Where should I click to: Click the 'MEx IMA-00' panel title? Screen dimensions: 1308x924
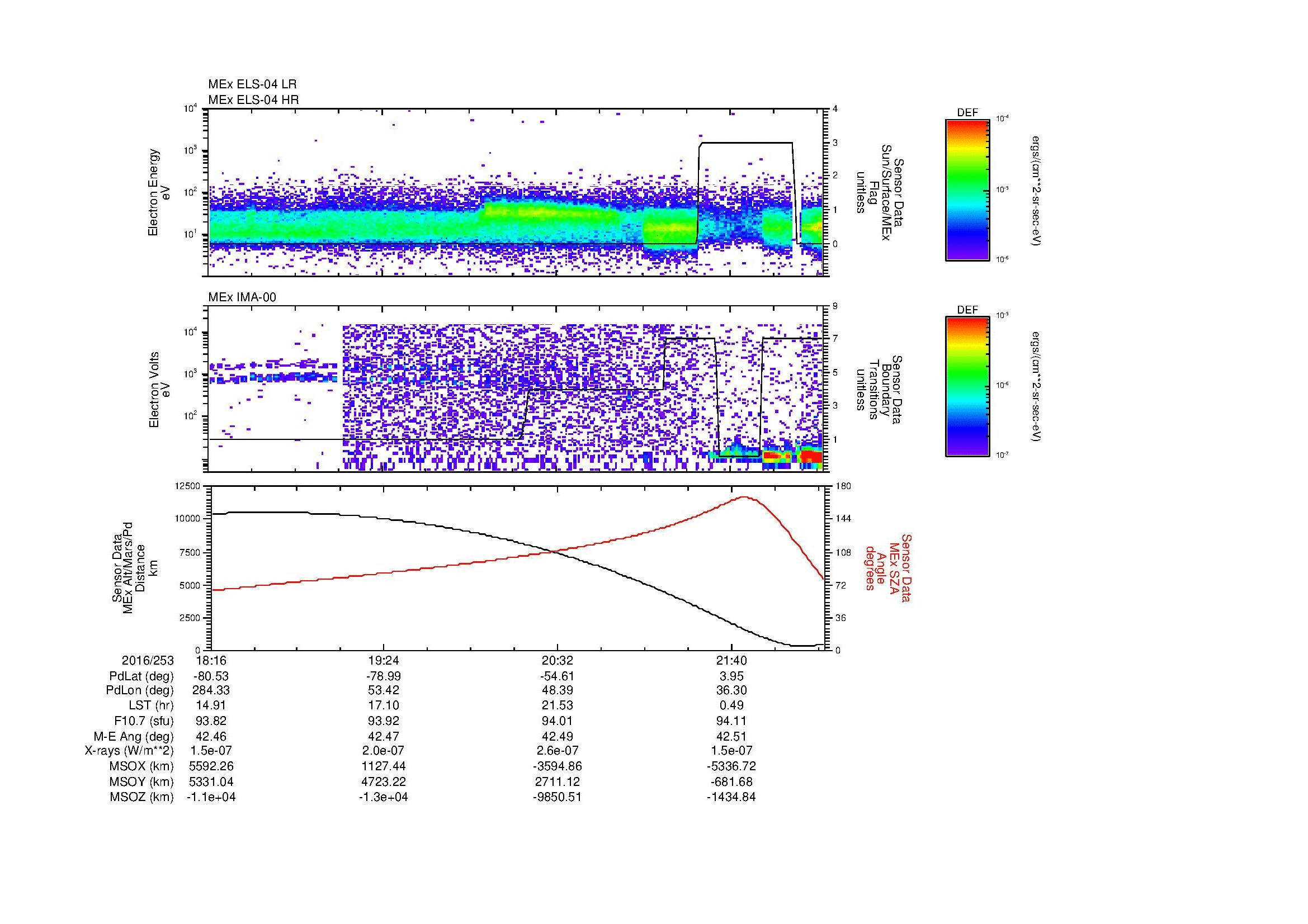(242, 297)
